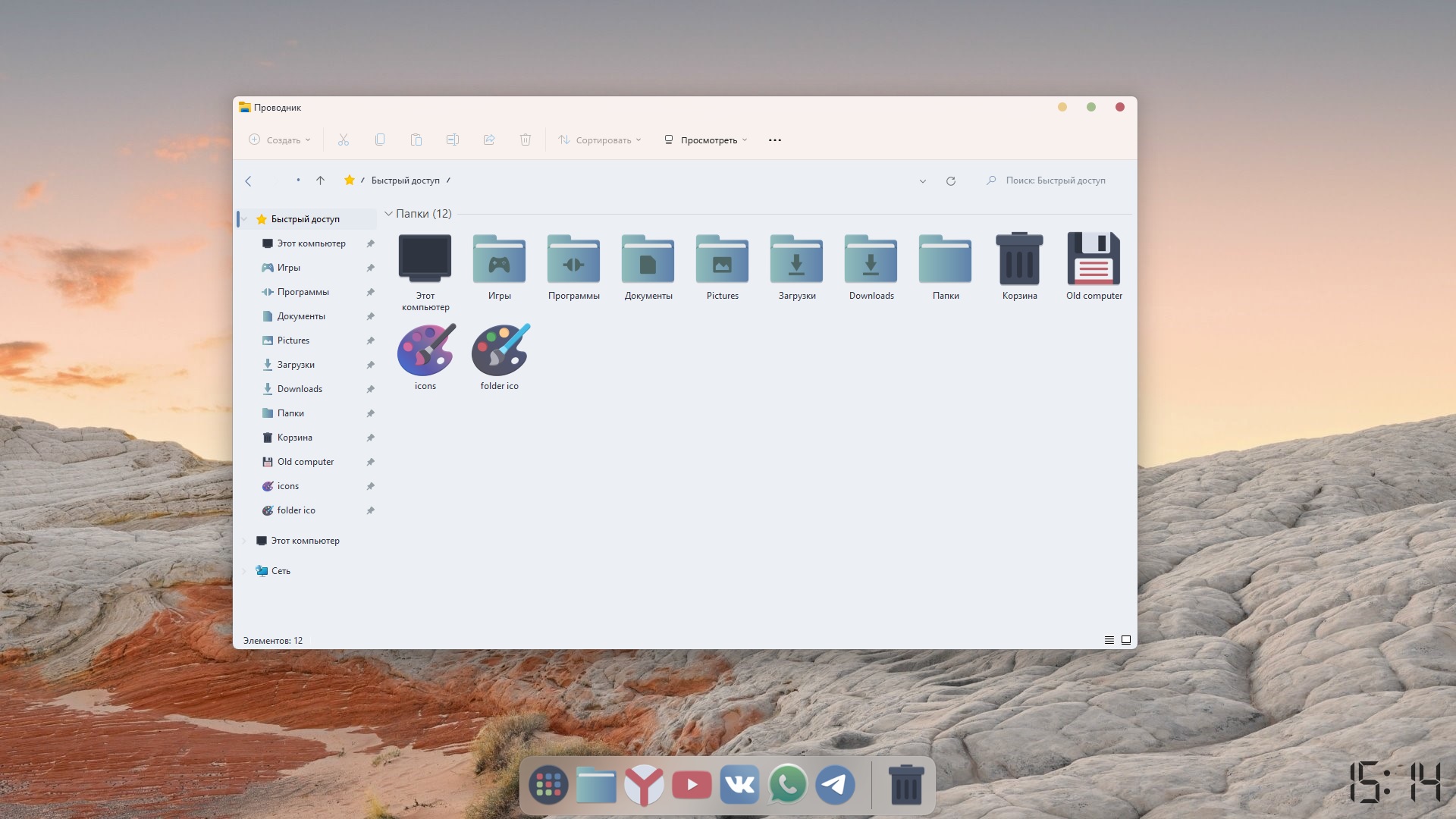Collapse the Папки (12) group

point(388,214)
